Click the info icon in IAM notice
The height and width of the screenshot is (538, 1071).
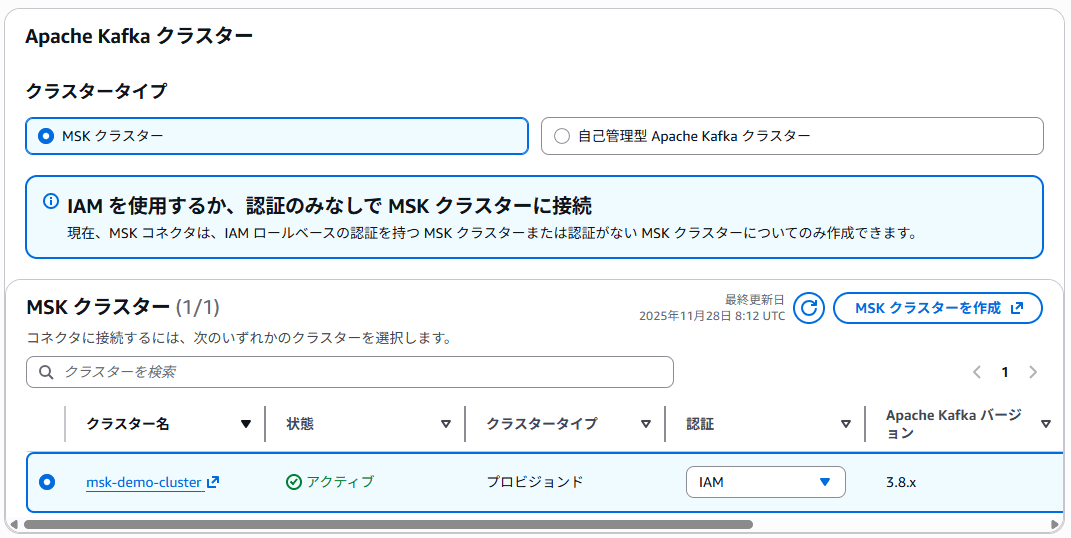click(x=51, y=202)
